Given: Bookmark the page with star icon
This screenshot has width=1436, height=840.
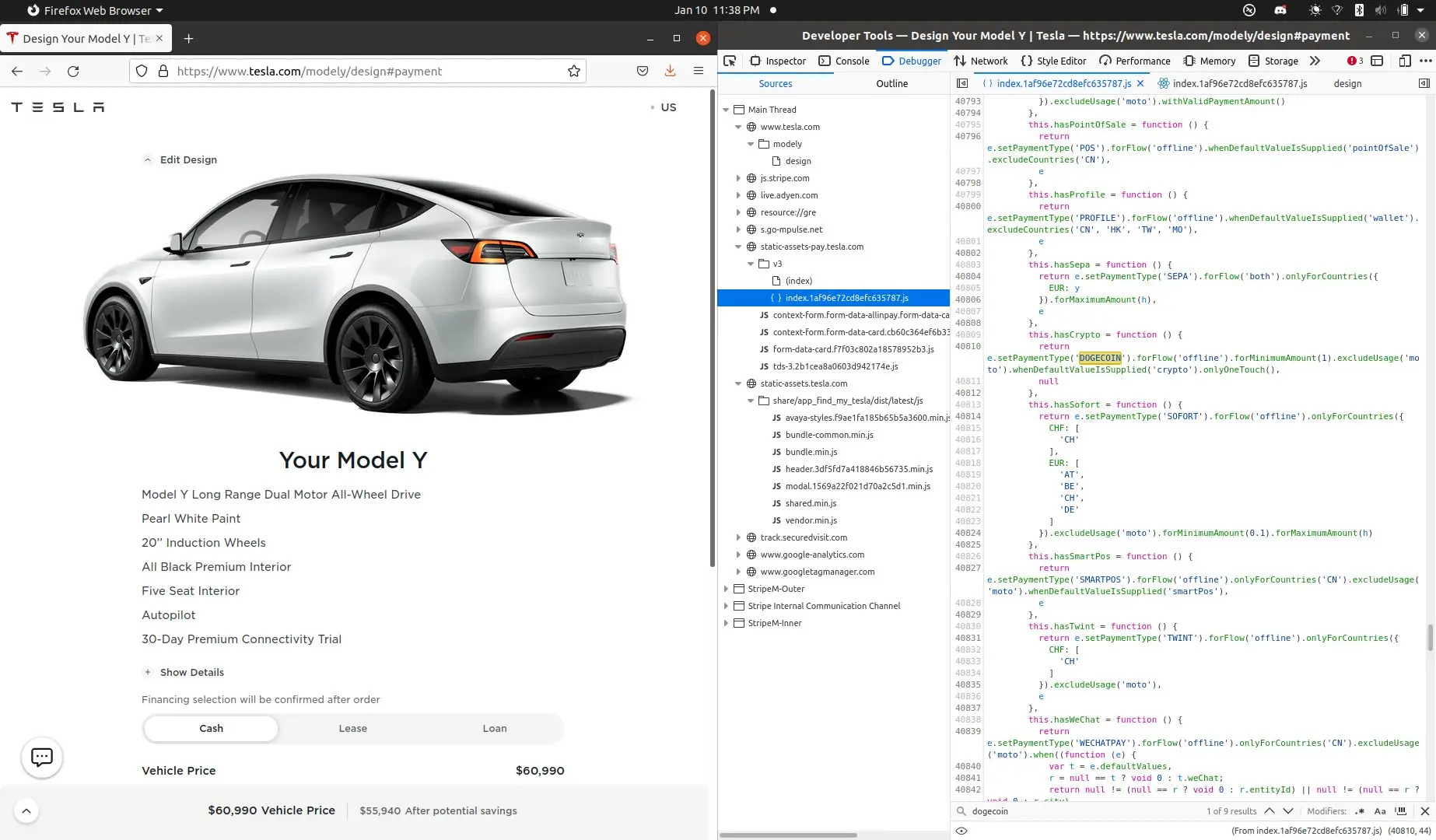Looking at the screenshot, I should [574, 71].
